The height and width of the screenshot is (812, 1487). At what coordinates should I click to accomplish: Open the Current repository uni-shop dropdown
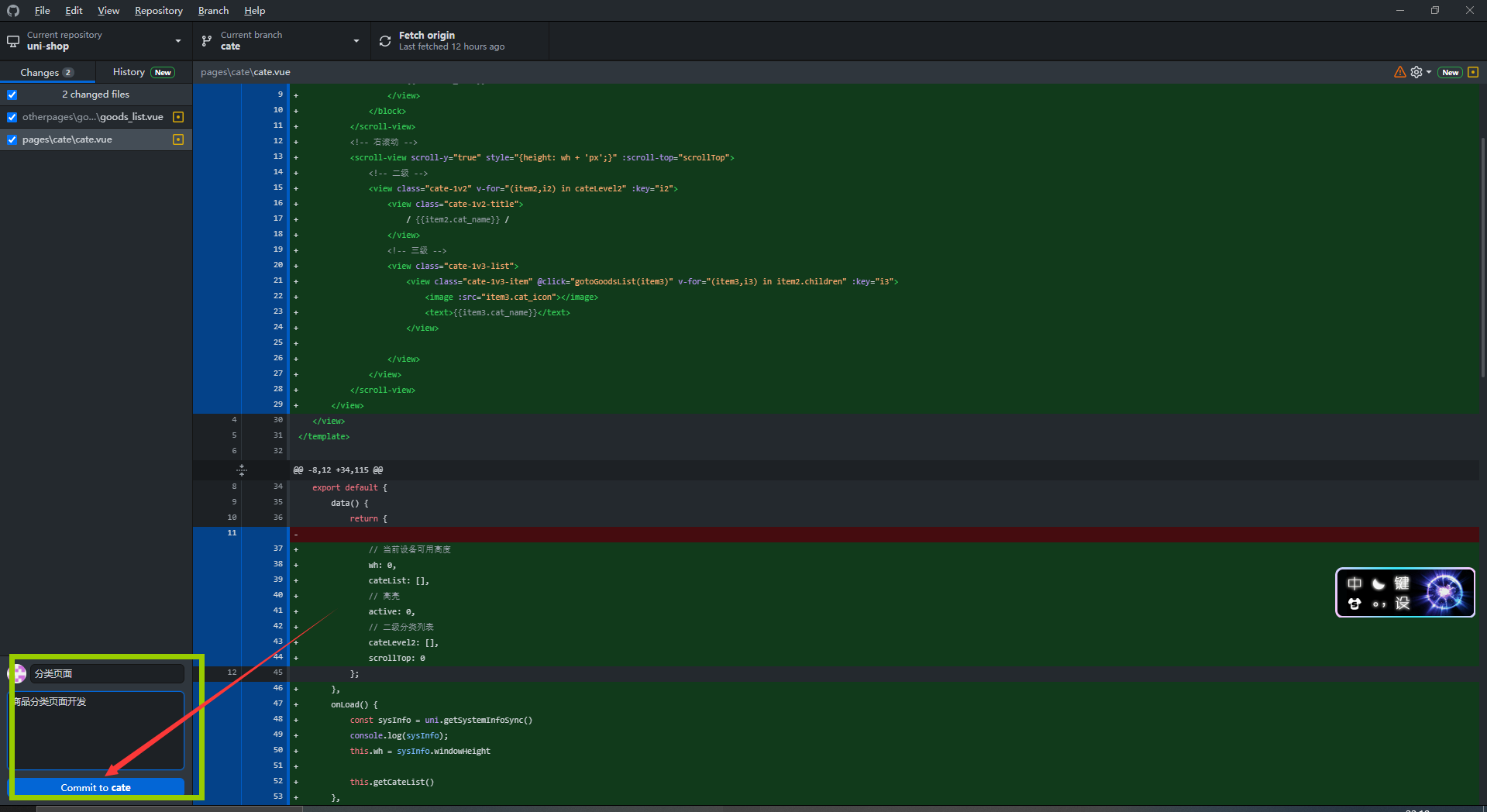point(96,41)
